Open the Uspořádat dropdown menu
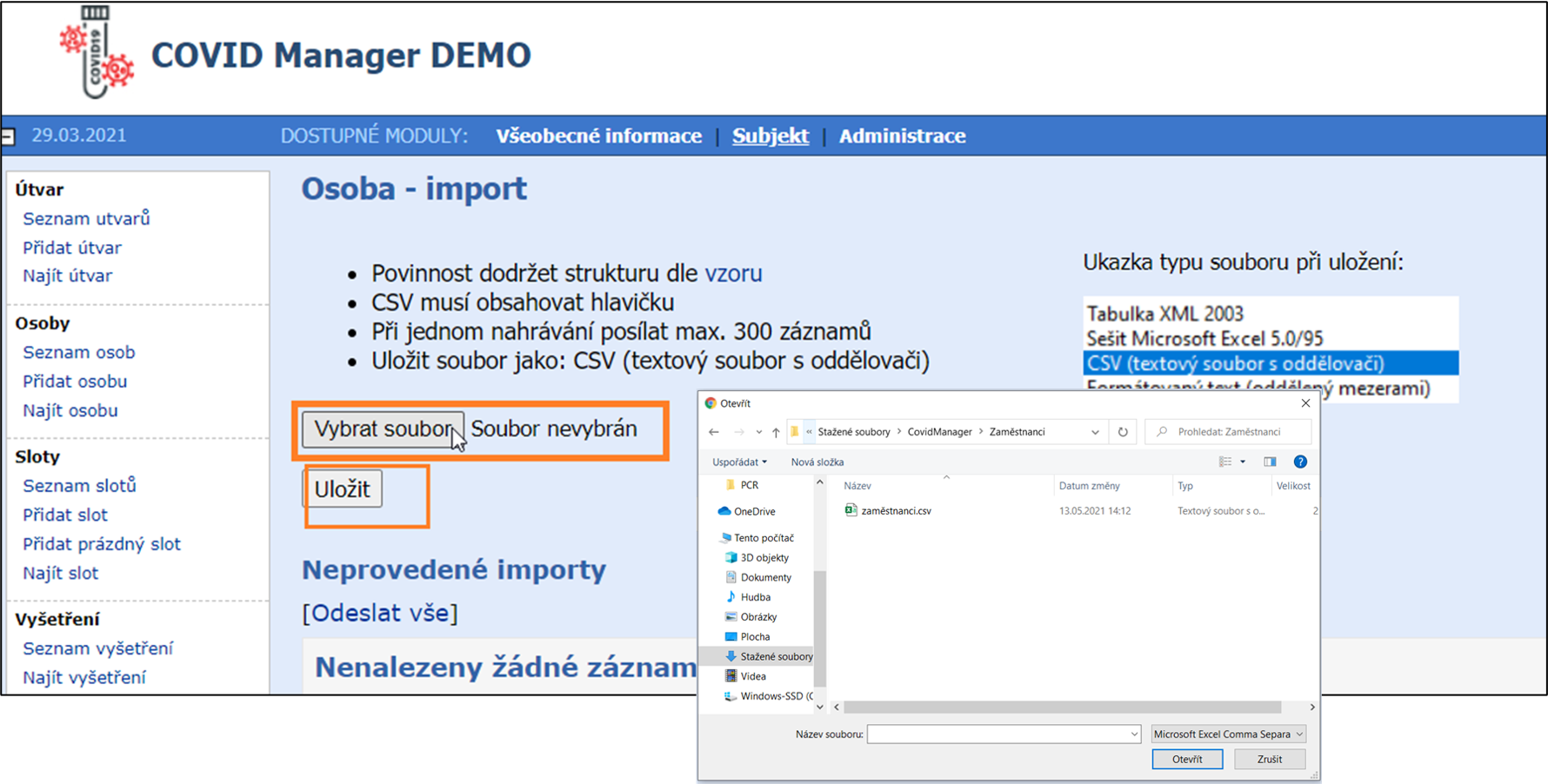The image size is (1548, 784). (739, 462)
